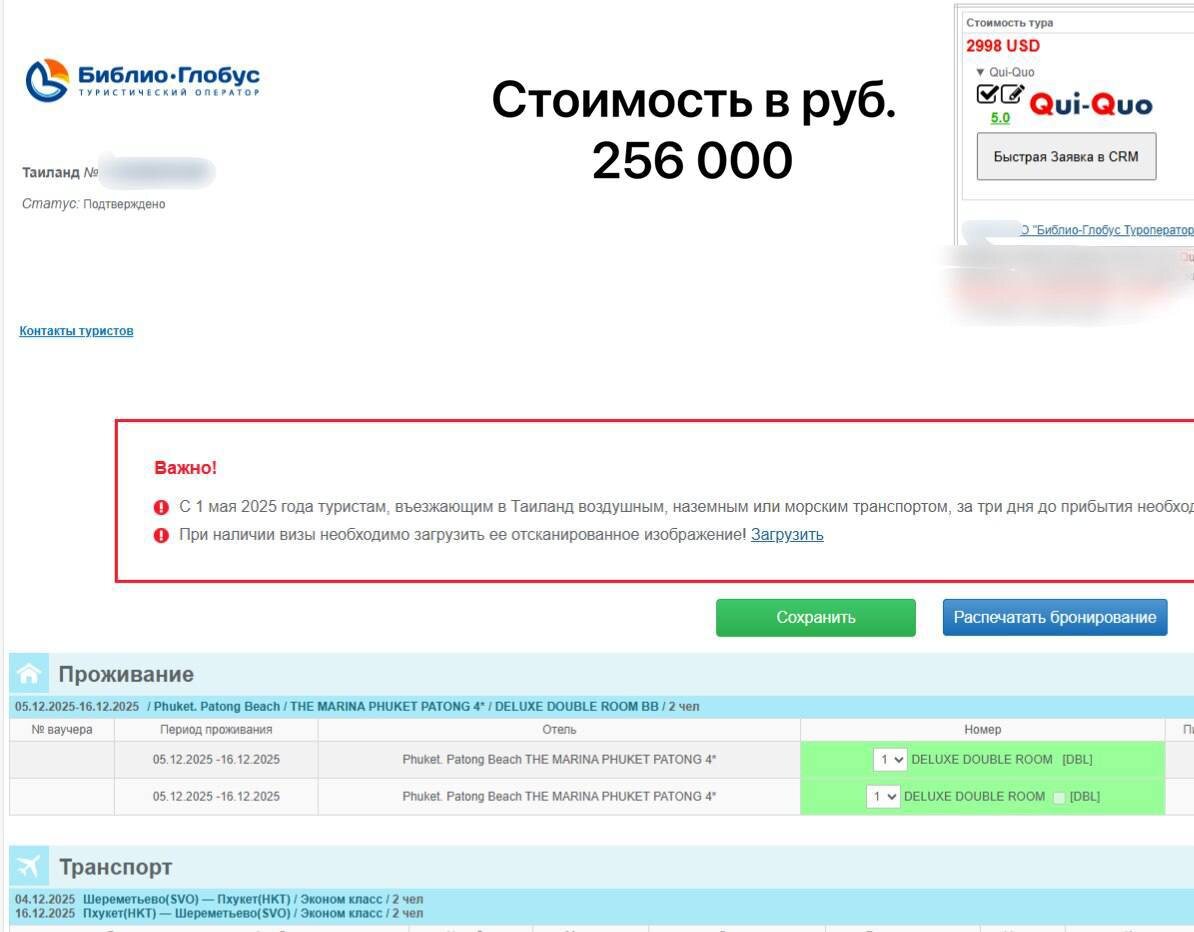
Task: Open the Контакты туристов link
Action: tap(76, 330)
